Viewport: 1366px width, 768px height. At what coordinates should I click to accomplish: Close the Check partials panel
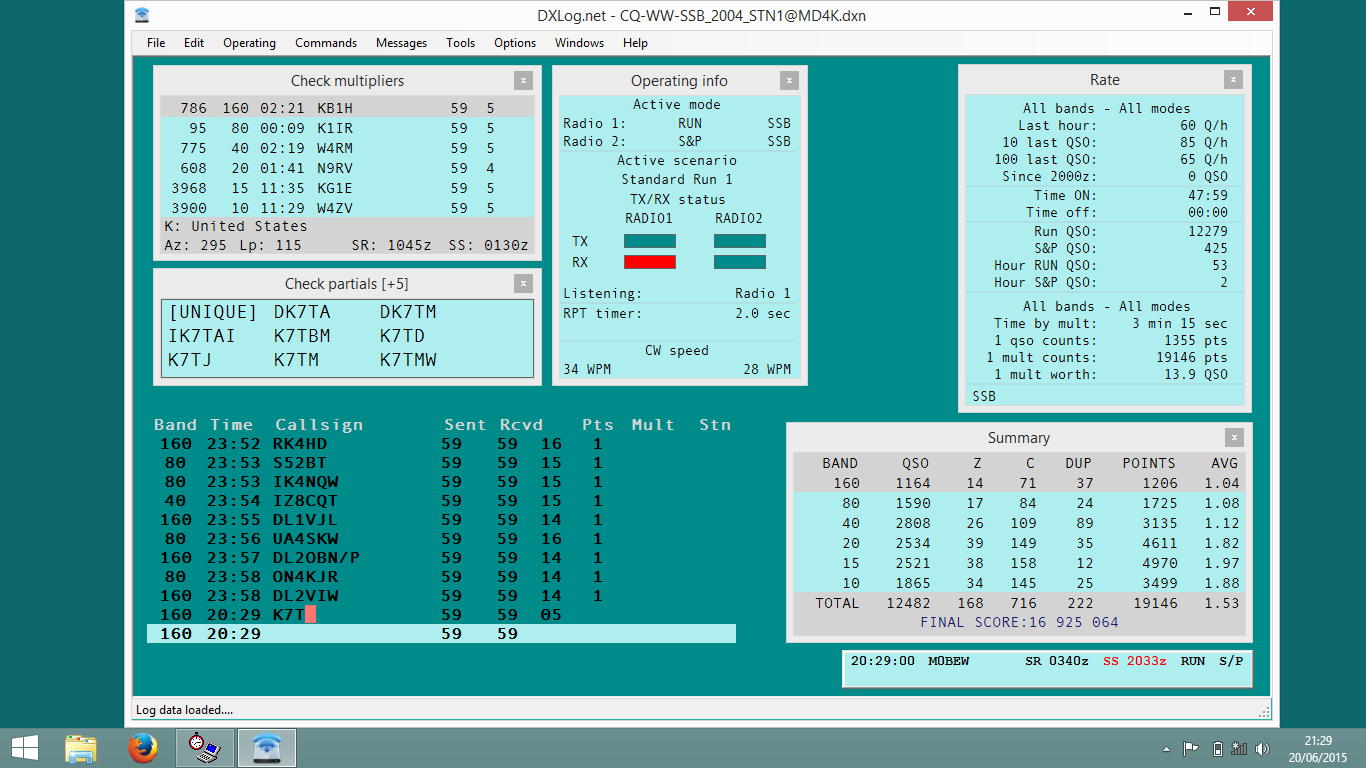pyautogui.click(x=523, y=284)
